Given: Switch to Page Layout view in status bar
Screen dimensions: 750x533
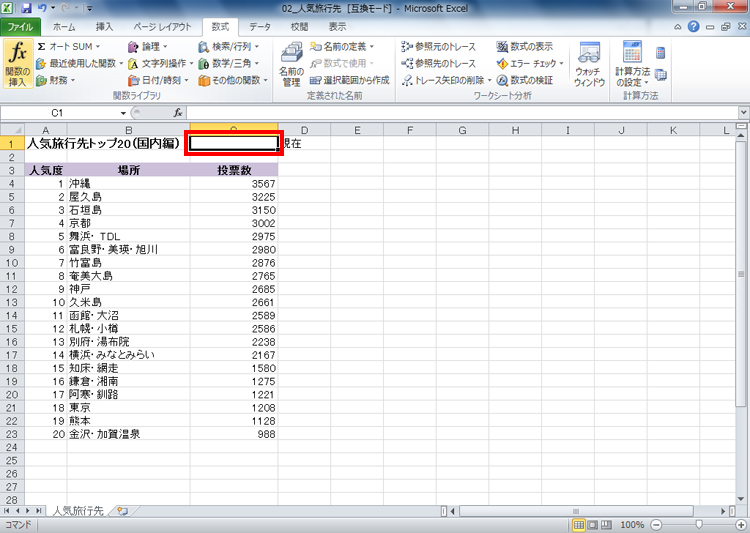Looking at the screenshot, I should [x=593, y=525].
